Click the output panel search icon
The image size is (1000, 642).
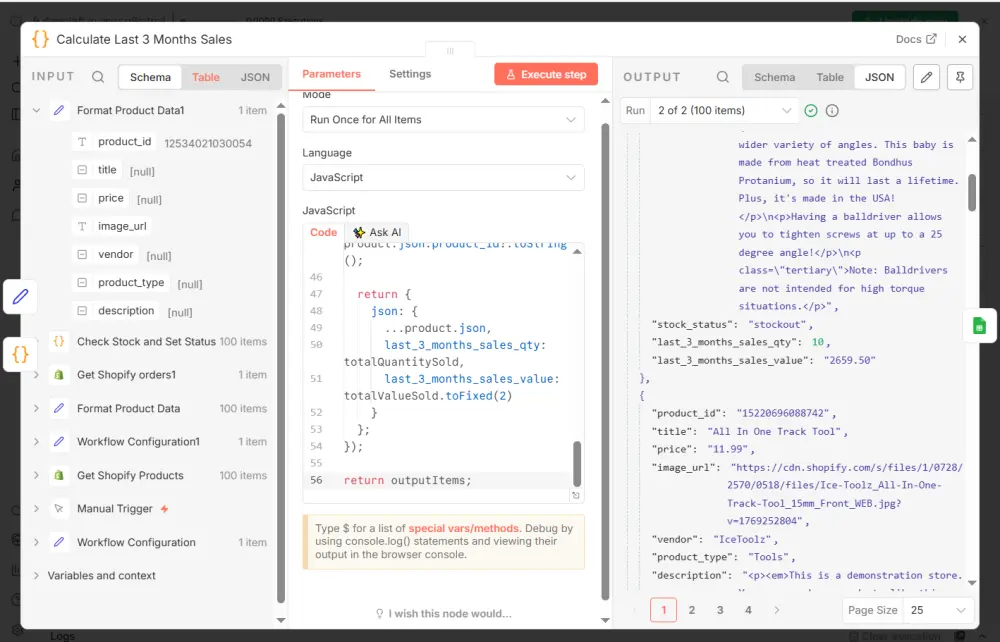coord(722,77)
